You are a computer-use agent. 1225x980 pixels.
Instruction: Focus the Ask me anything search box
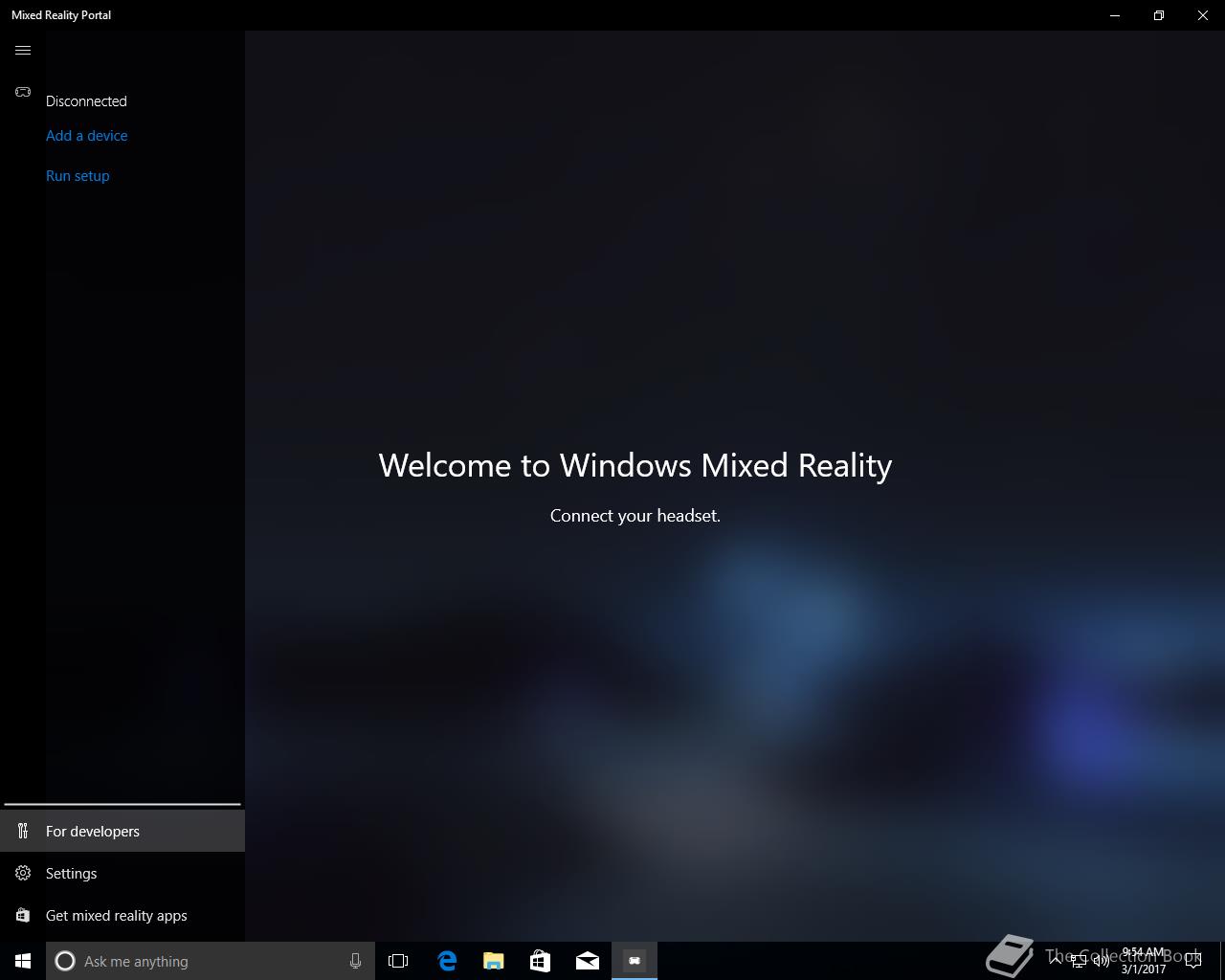click(211, 961)
